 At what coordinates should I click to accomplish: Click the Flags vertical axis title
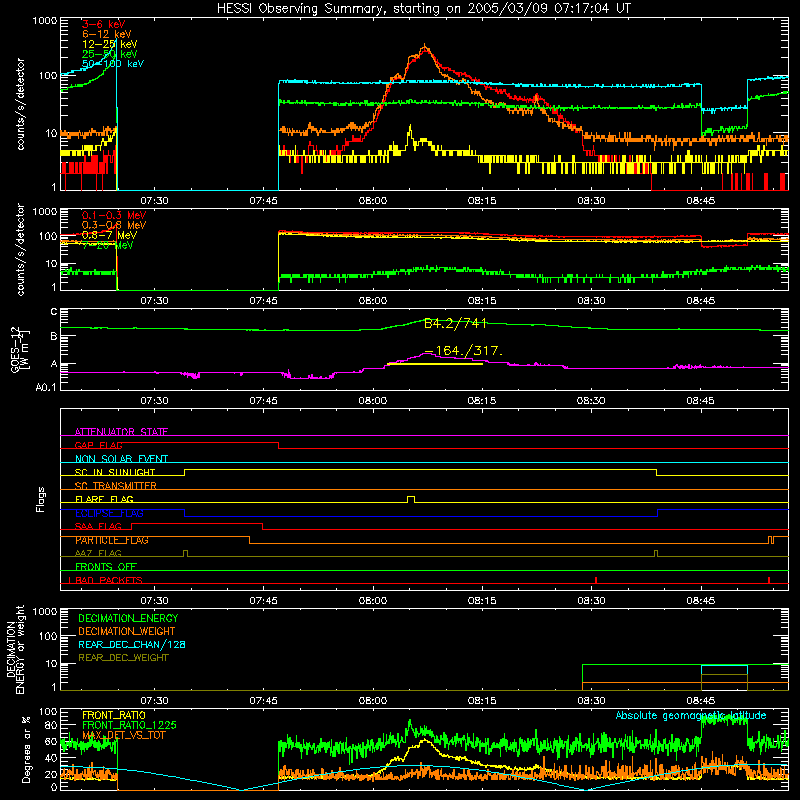41,499
